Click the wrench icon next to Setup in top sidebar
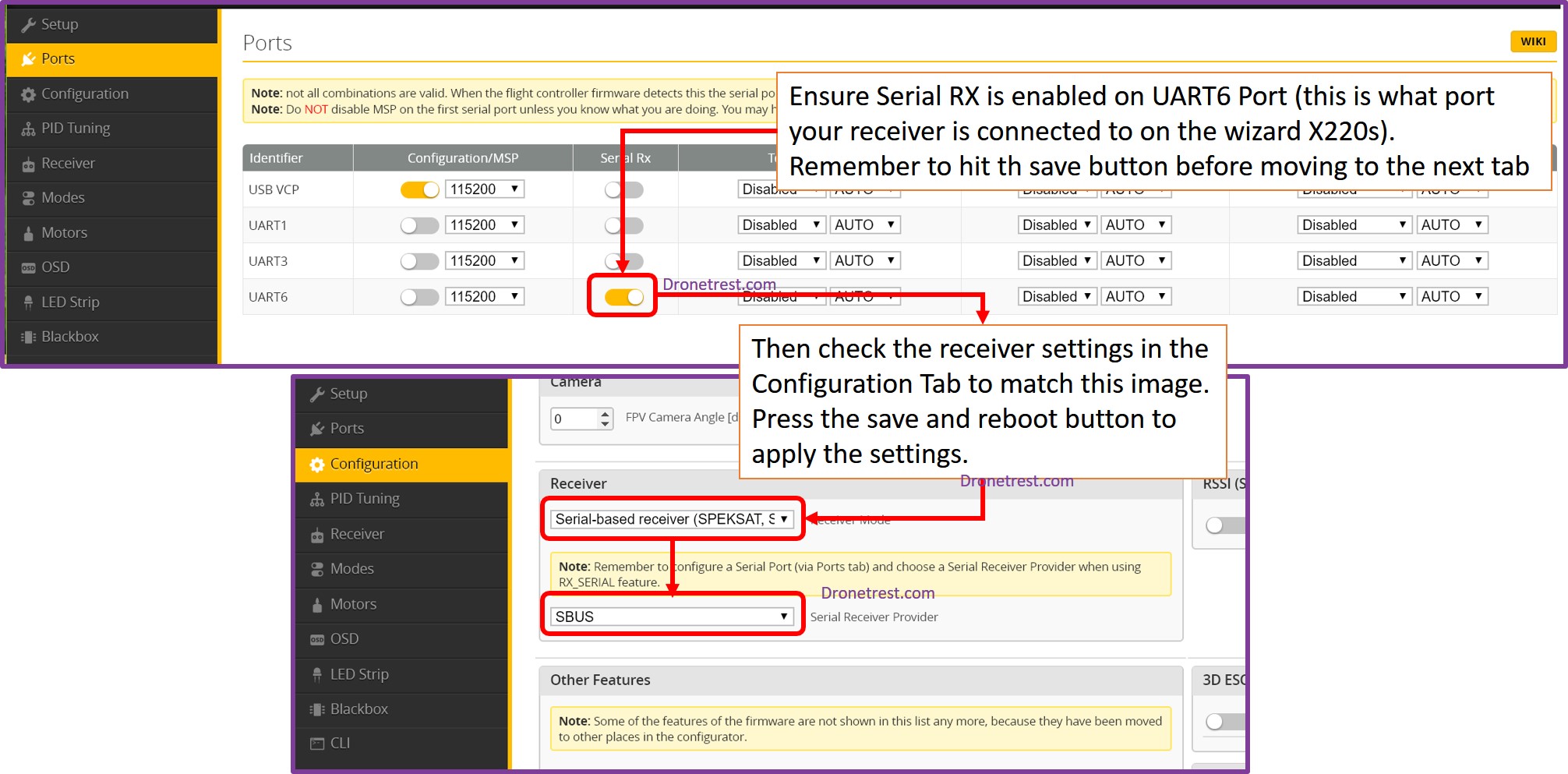This screenshot has height=774, width=1568. [29, 25]
